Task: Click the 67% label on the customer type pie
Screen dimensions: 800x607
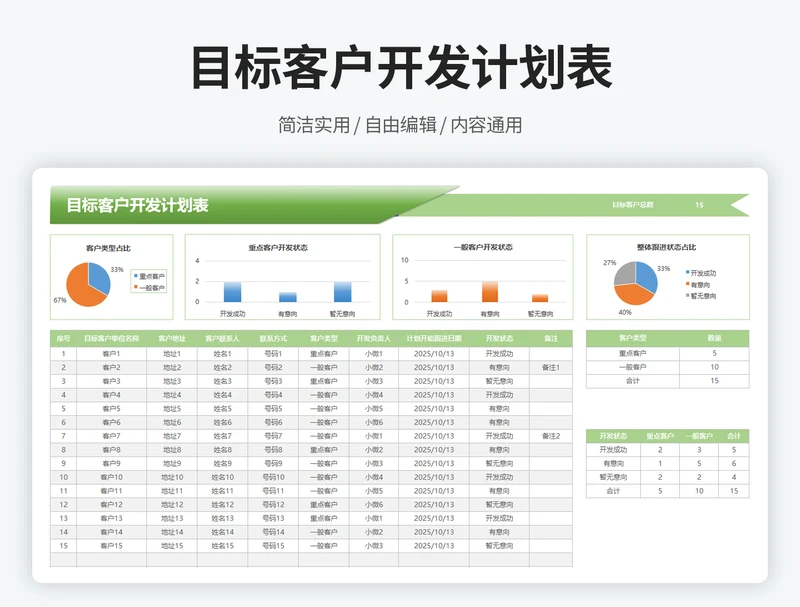Action: [60, 300]
